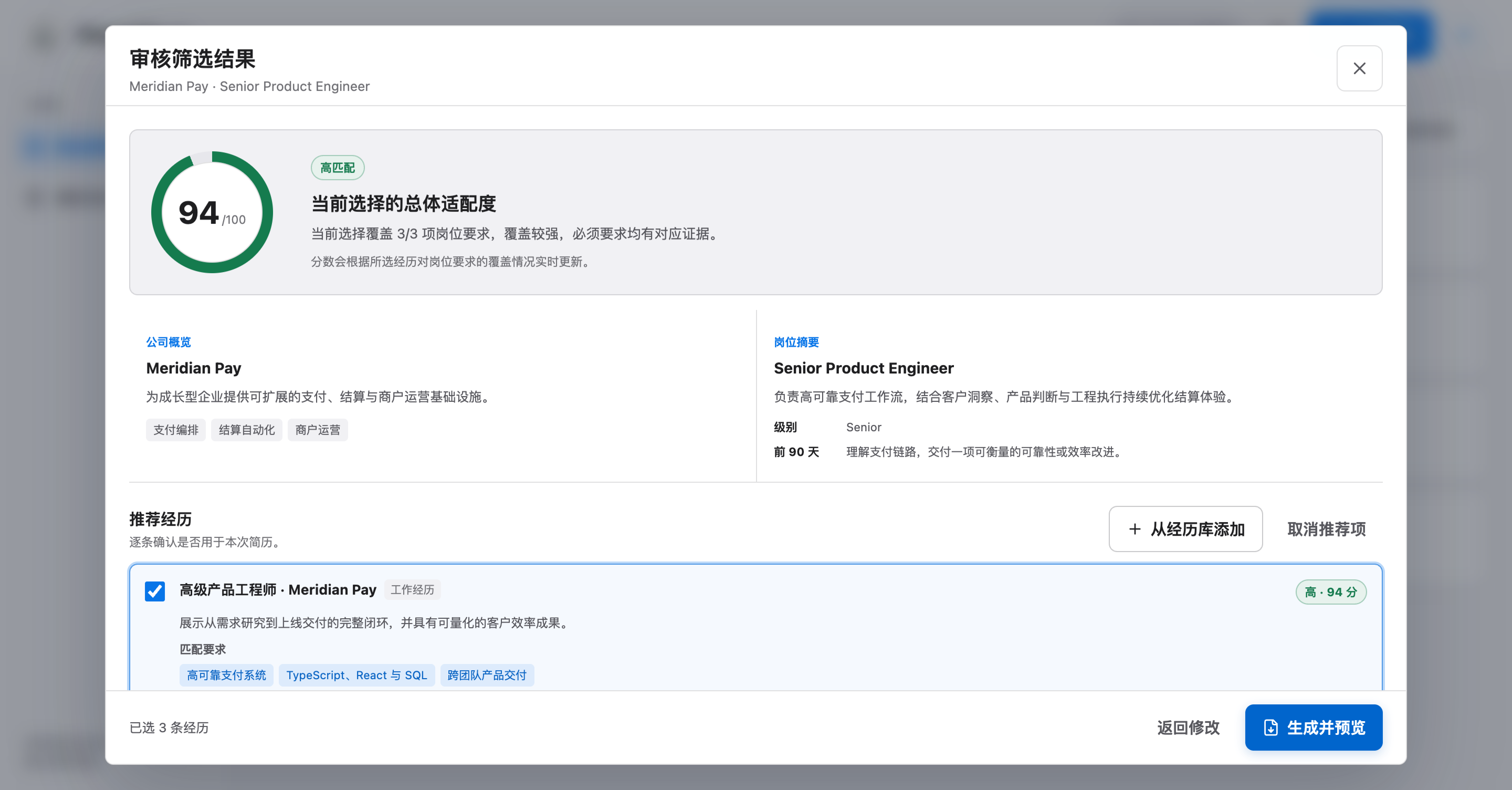Click the 推荐经历 section title
This screenshot has height=790, width=1512.
(x=160, y=519)
